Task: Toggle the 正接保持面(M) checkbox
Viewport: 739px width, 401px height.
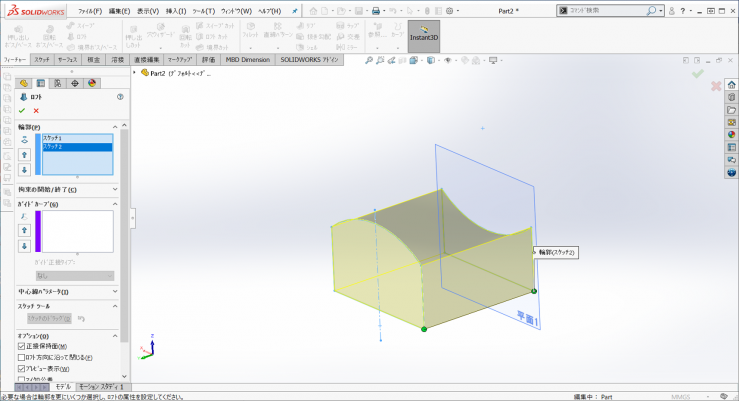Action: tap(22, 346)
